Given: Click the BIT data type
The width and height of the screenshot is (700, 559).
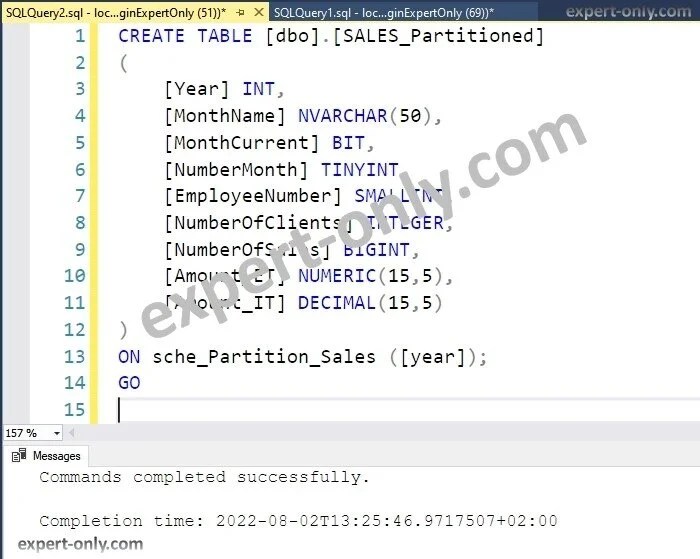Looking at the screenshot, I should point(348,143).
